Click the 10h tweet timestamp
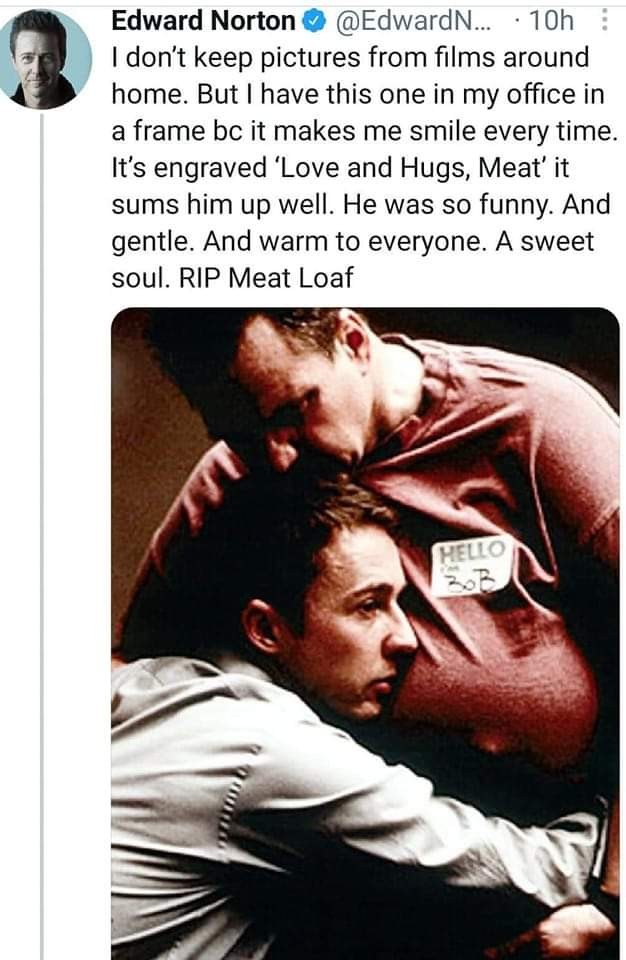The image size is (626, 960). tap(551, 21)
